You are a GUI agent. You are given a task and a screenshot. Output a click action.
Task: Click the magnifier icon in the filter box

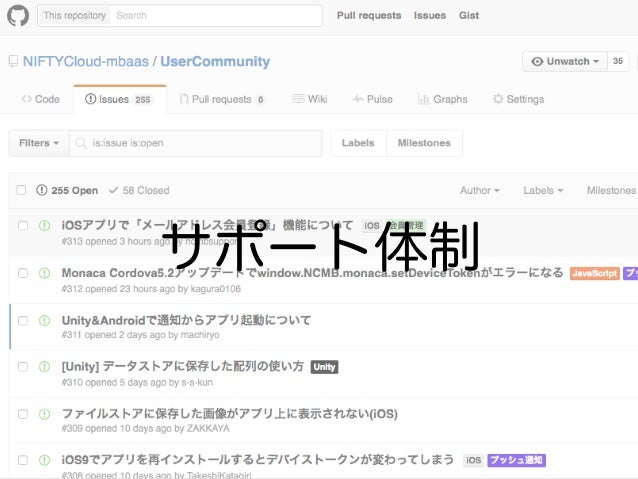tap(81, 143)
